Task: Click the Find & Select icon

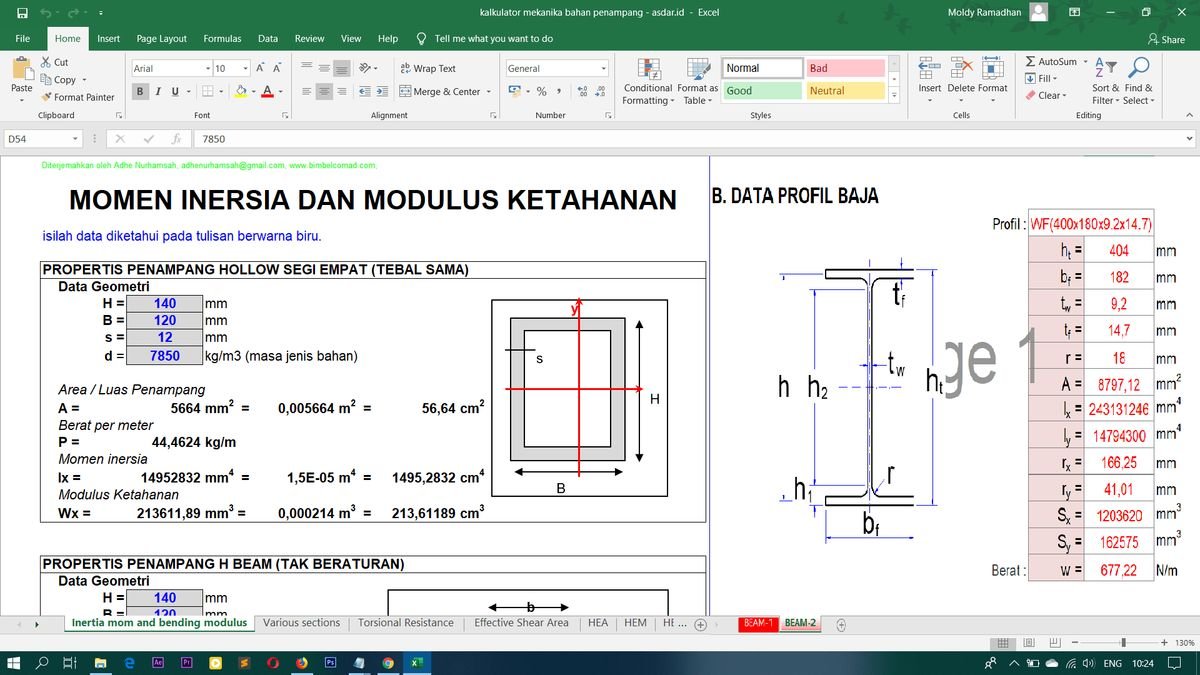Action: pos(1138,69)
